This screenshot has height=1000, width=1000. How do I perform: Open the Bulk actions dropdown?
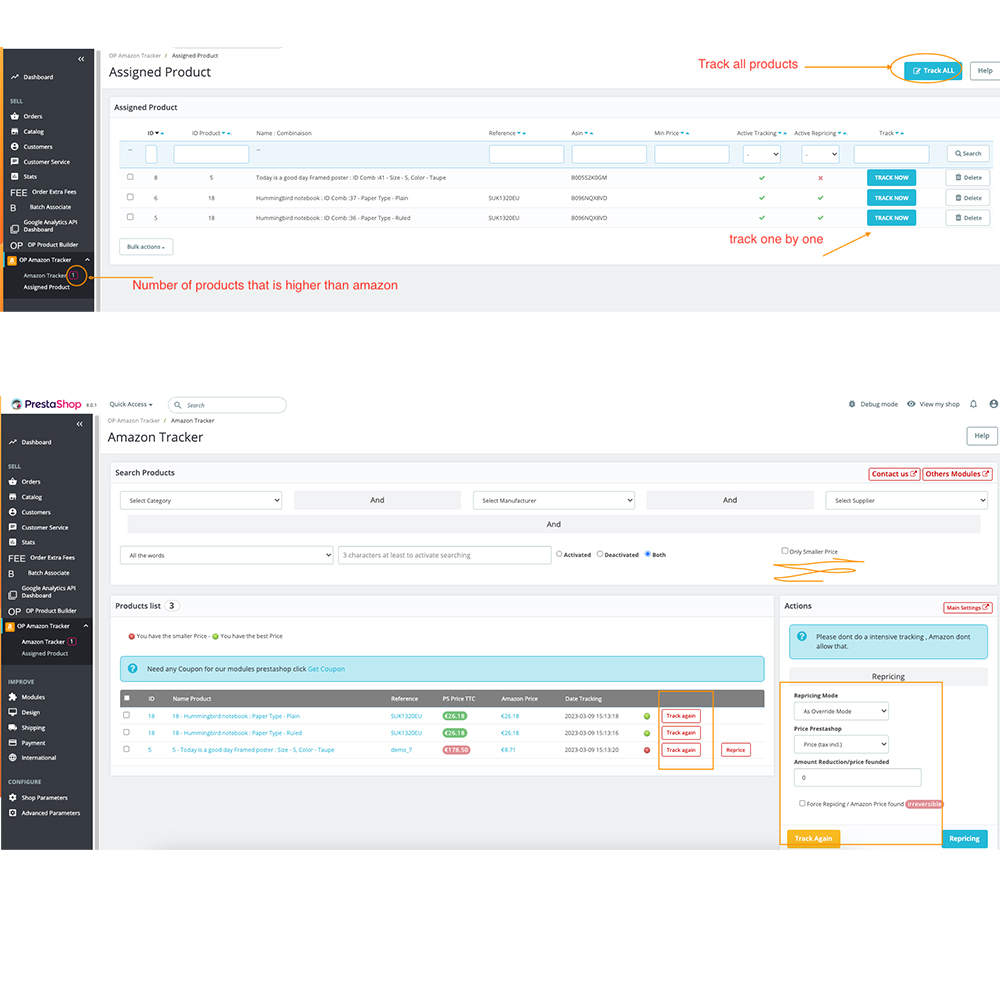click(146, 247)
